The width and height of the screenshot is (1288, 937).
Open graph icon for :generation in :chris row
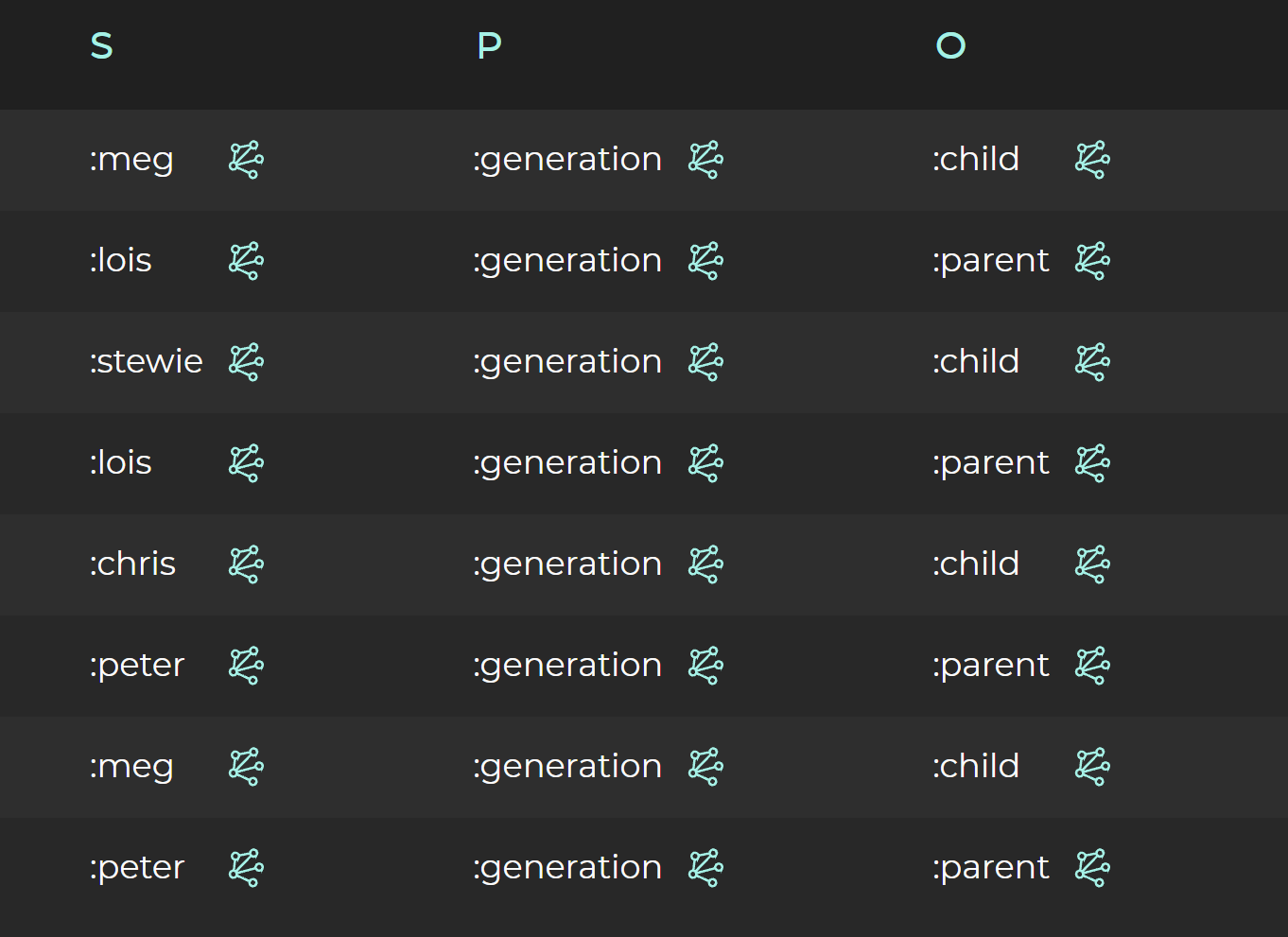705,564
